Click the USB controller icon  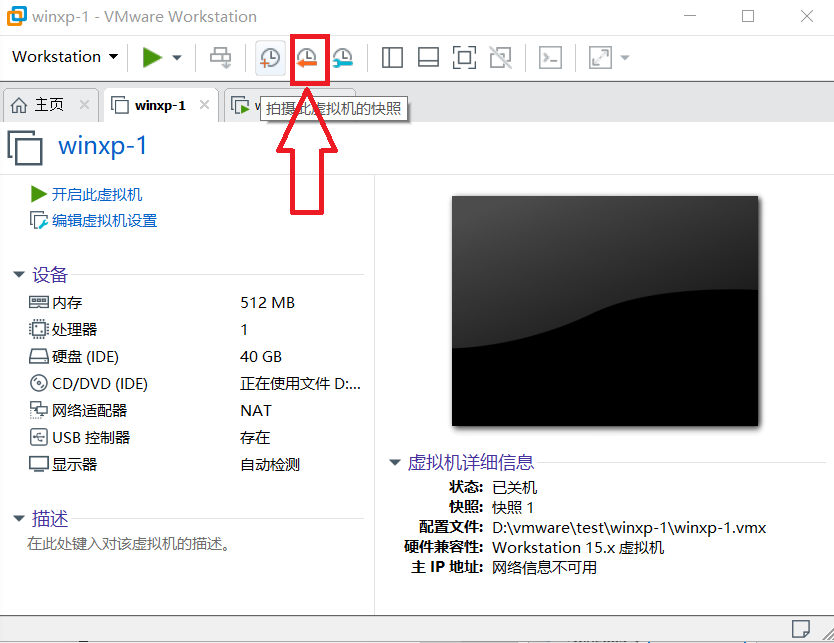click(39, 437)
